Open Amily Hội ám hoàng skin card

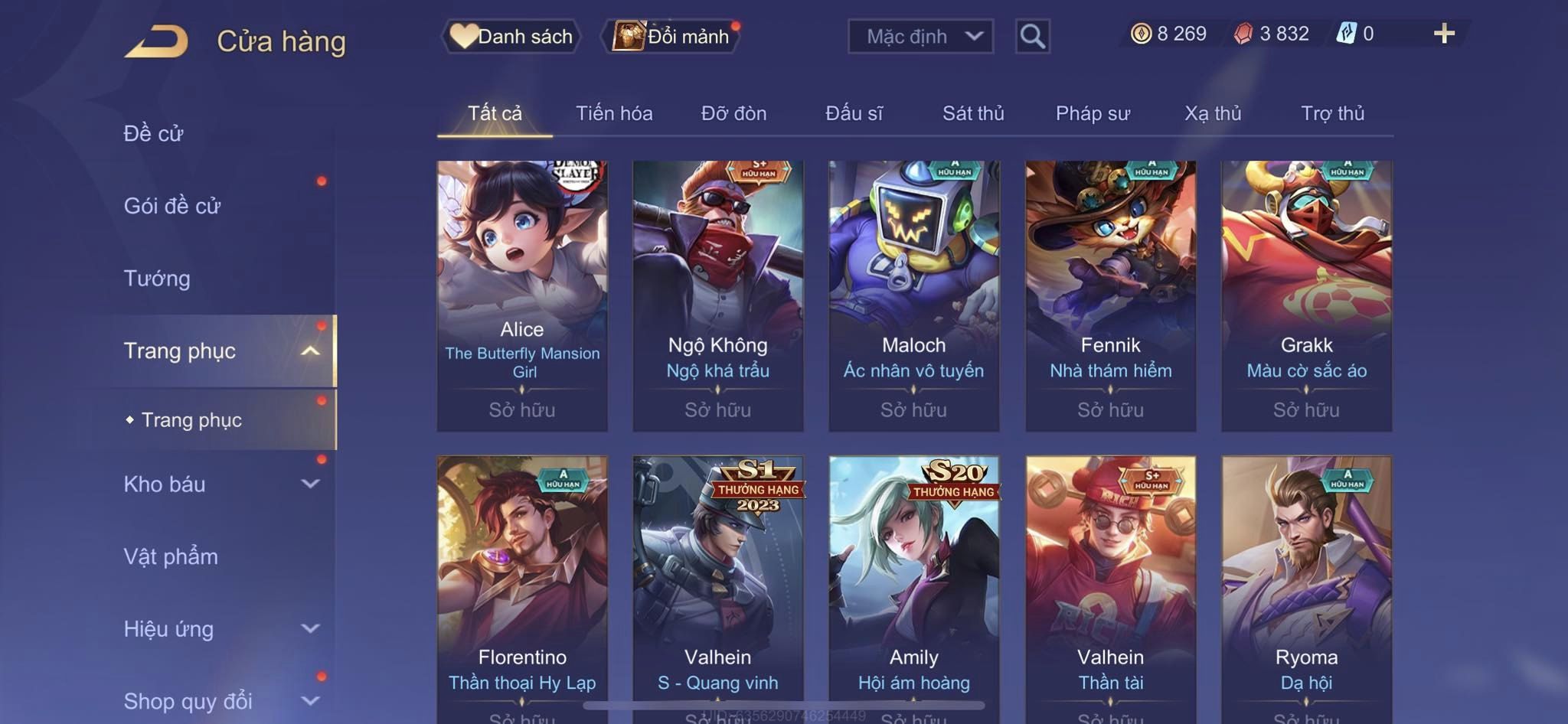[x=914, y=589]
